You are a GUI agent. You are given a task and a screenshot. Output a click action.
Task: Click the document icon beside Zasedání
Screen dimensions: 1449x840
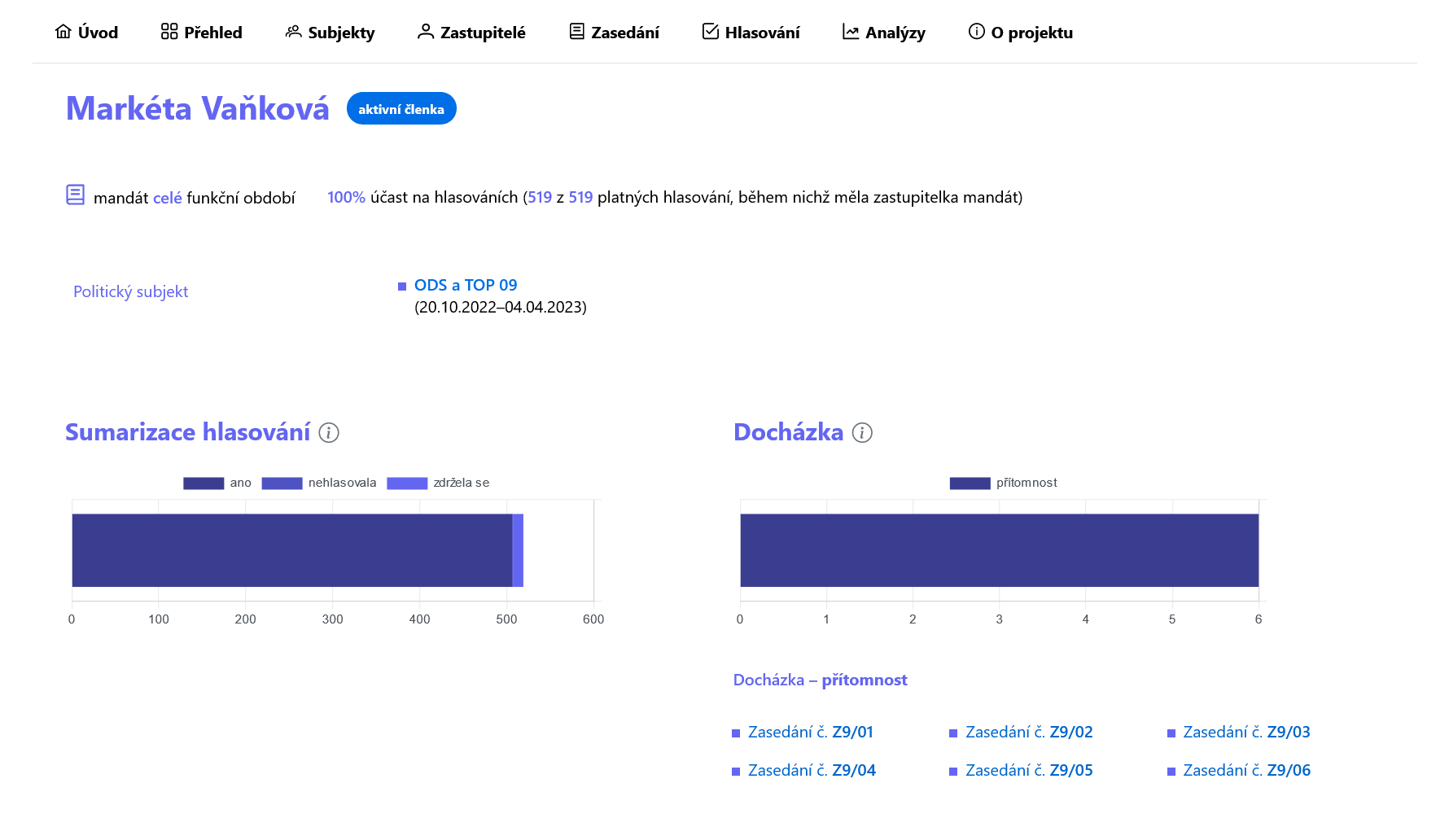coord(576,32)
